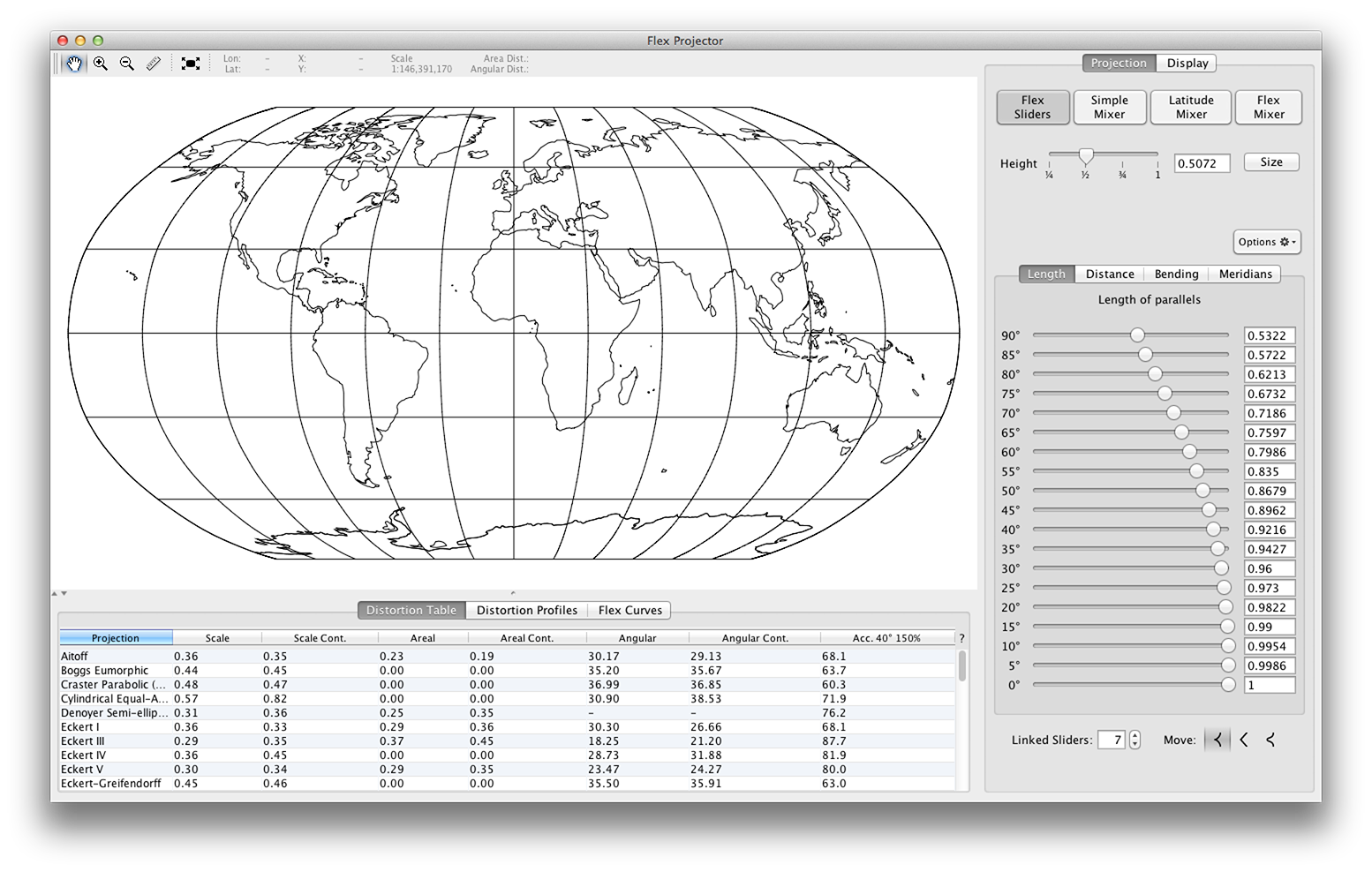The height and width of the screenshot is (872, 1372).
Task: Click the distortion table vertical scrollbar
Action: coord(962,665)
